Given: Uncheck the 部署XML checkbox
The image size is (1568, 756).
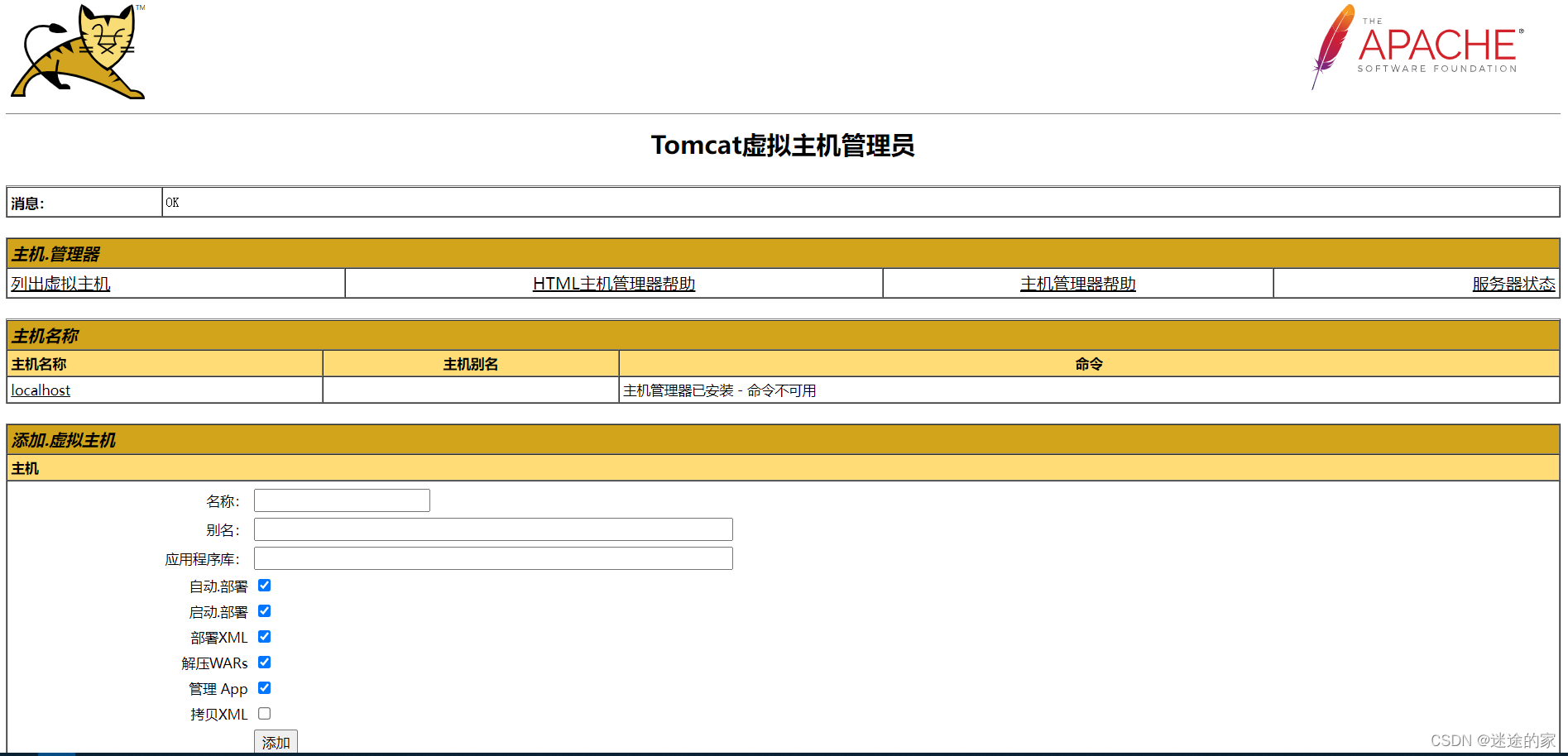Looking at the screenshot, I should point(265,637).
